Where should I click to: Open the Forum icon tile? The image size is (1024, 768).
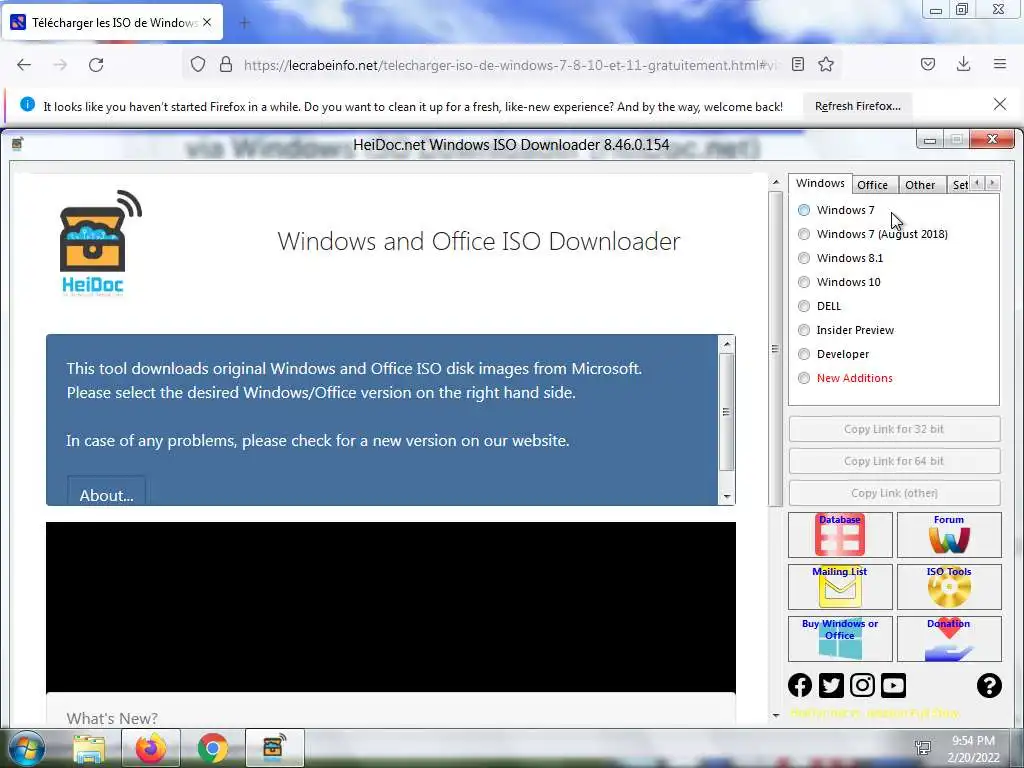(949, 535)
